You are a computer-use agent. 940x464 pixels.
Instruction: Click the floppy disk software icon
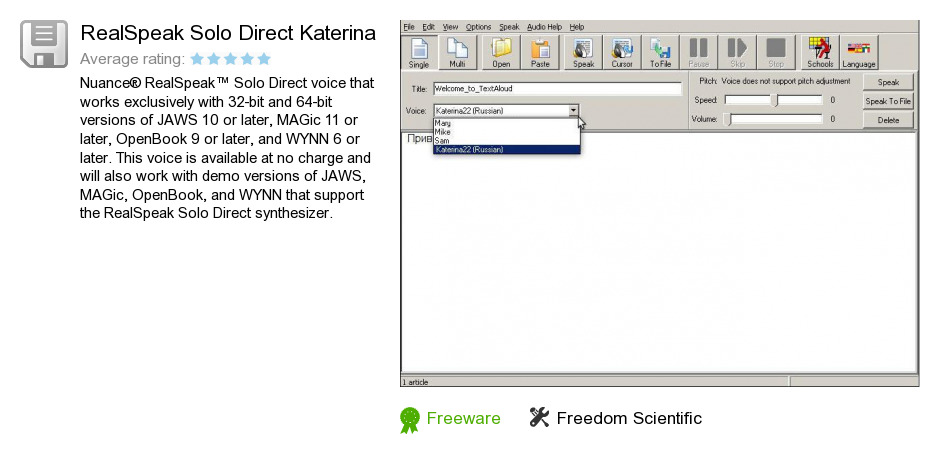click(x=44, y=44)
